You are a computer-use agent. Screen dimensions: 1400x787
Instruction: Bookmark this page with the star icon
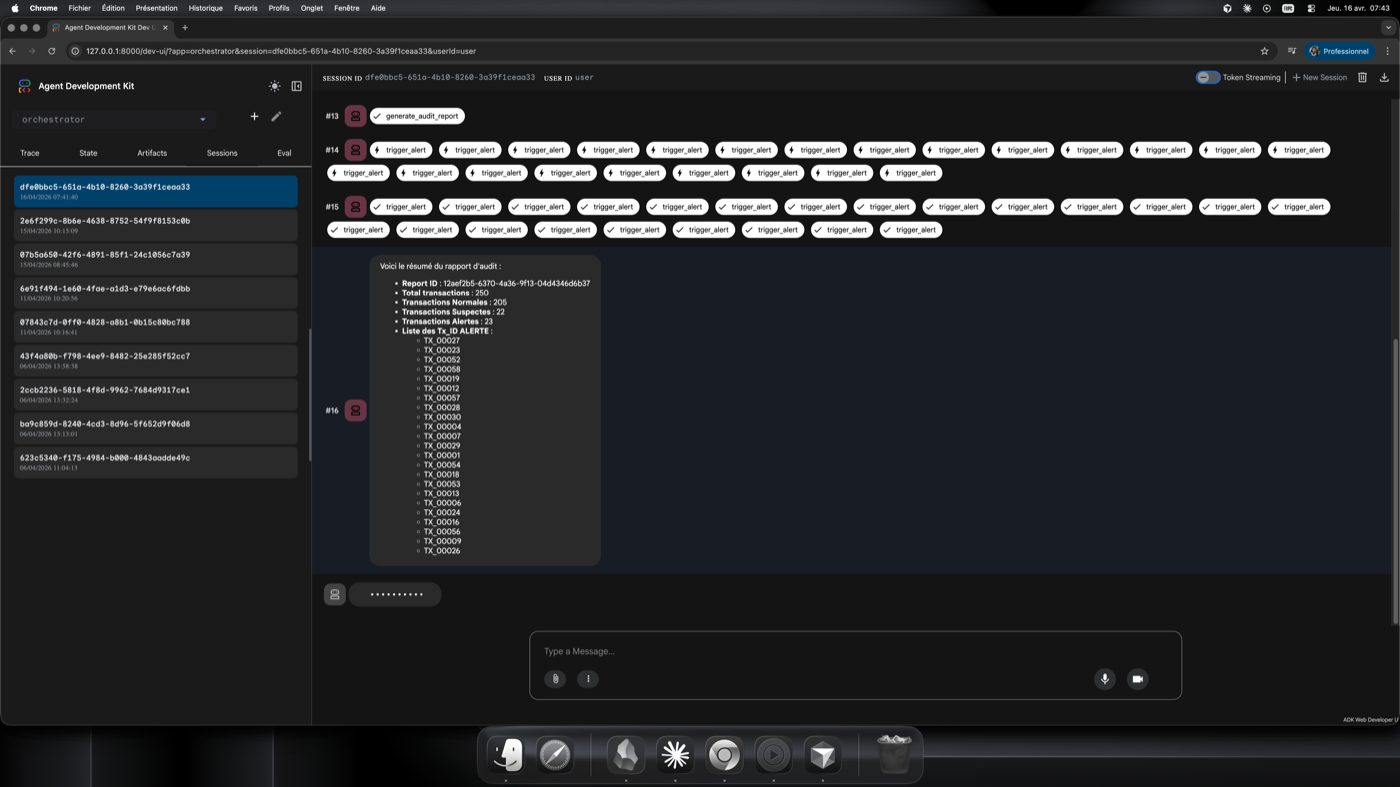(x=1264, y=51)
